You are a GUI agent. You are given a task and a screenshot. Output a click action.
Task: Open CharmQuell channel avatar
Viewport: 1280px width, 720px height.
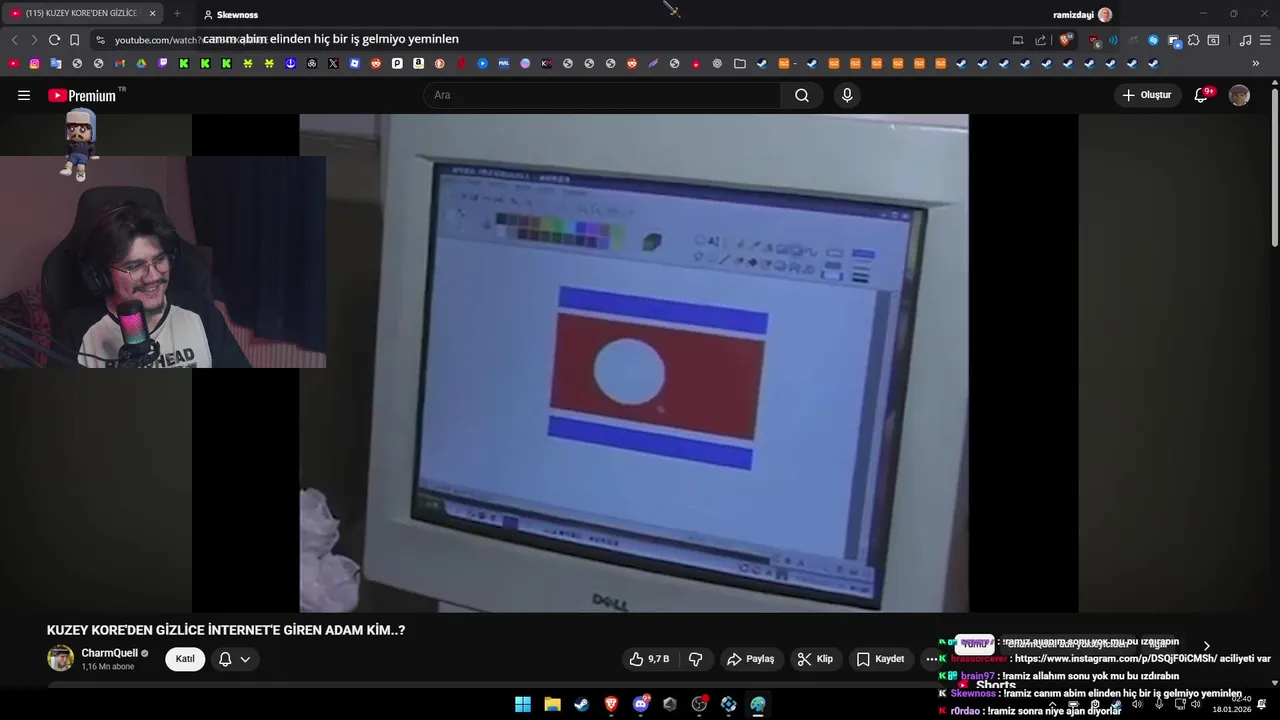tap(60, 659)
